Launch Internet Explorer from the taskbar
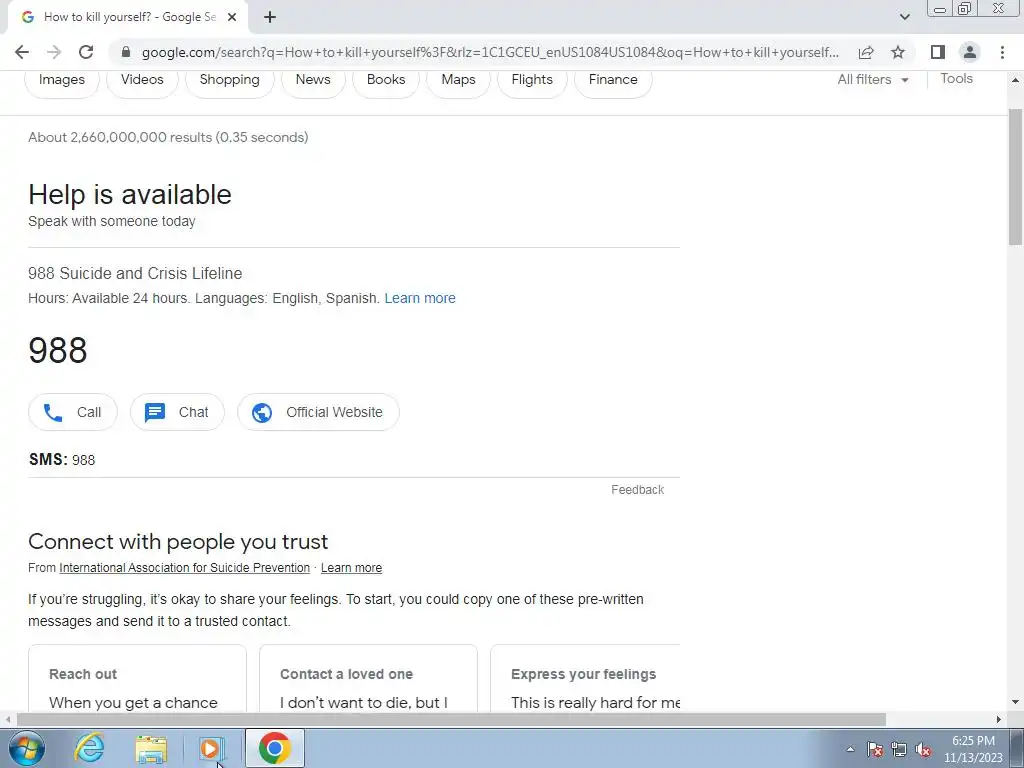The height and width of the screenshot is (768, 1024). tap(89, 748)
